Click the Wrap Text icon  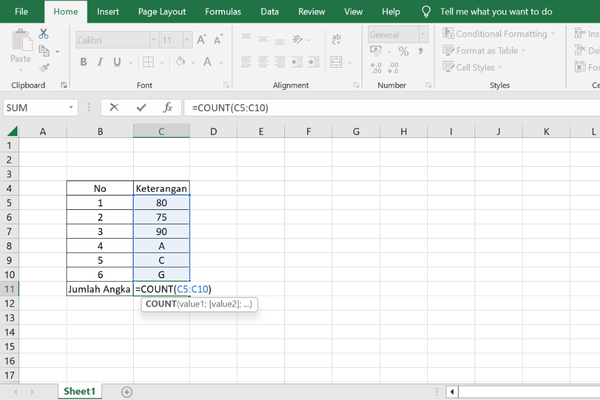tap(336, 39)
